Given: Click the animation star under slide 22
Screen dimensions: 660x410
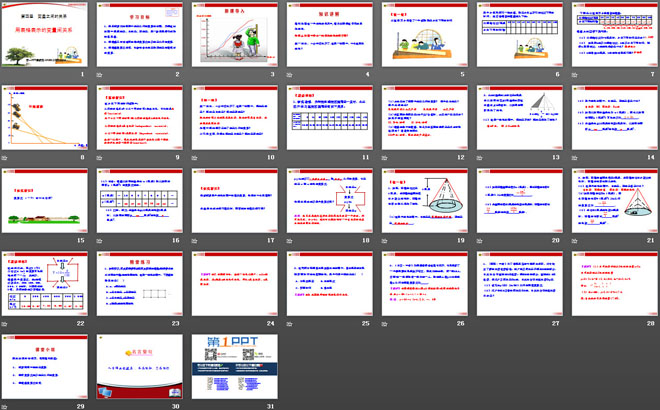Looking at the screenshot, I should 4,324.
